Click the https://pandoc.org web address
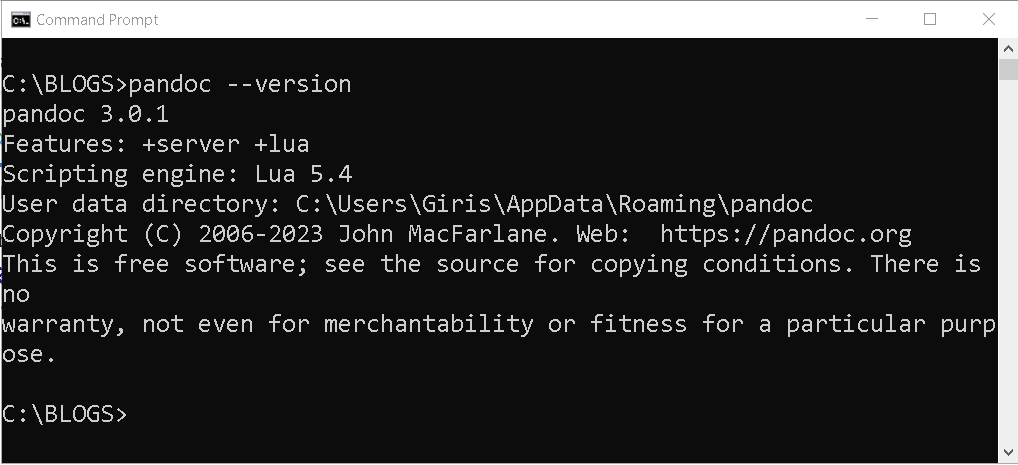Image resolution: width=1018 pixels, height=465 pixels. click(x=786, y=234)
